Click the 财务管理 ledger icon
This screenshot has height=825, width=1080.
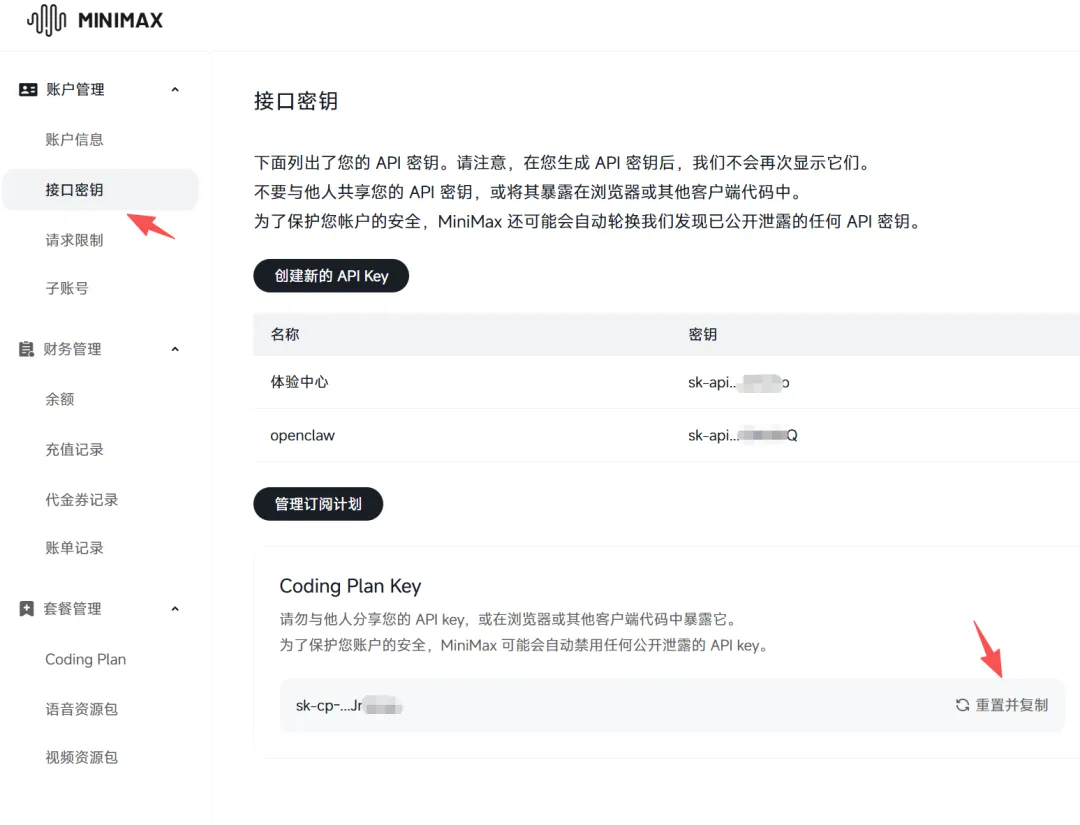pyautogui.click(x=26, y=349)
